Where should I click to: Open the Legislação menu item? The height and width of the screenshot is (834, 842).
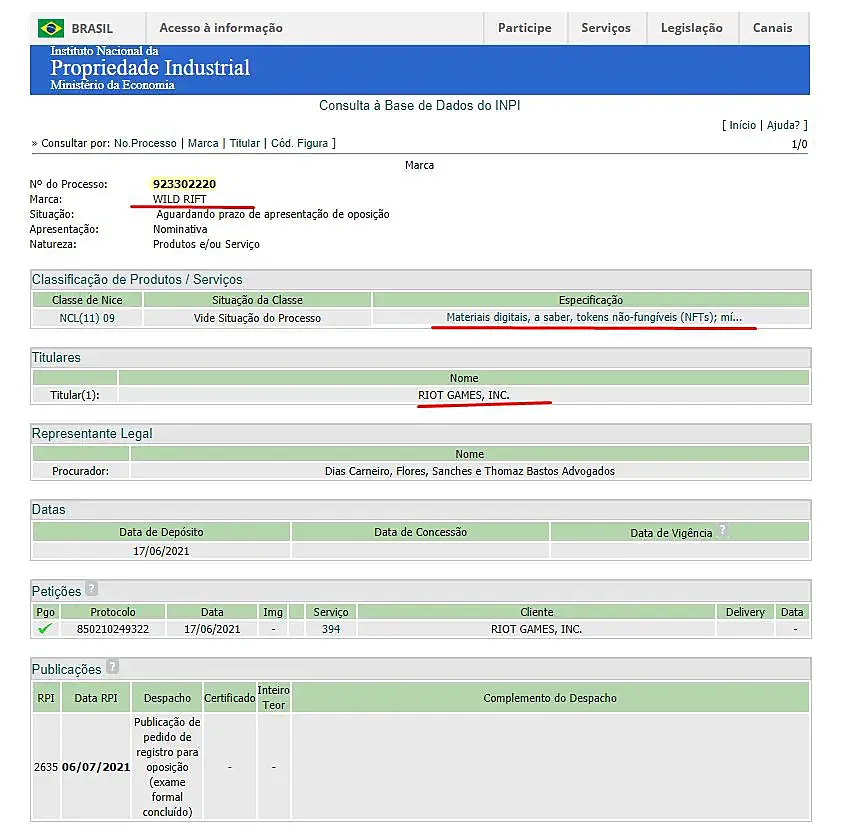(691, 28)
